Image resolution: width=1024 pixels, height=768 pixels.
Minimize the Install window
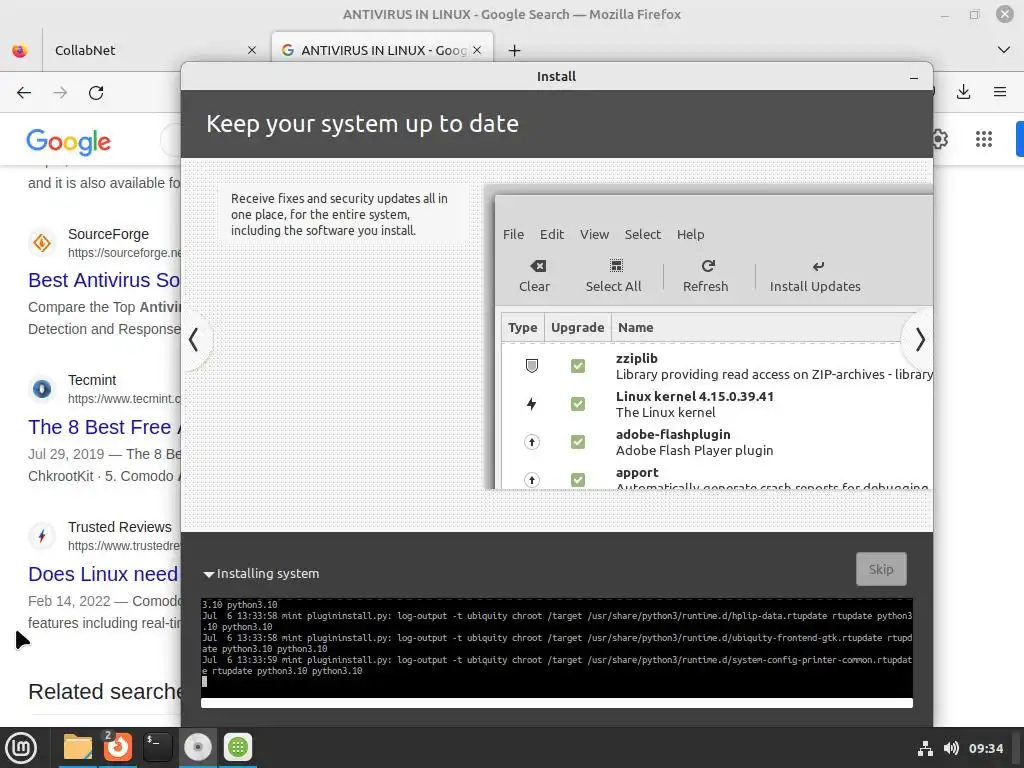[914, 77]
